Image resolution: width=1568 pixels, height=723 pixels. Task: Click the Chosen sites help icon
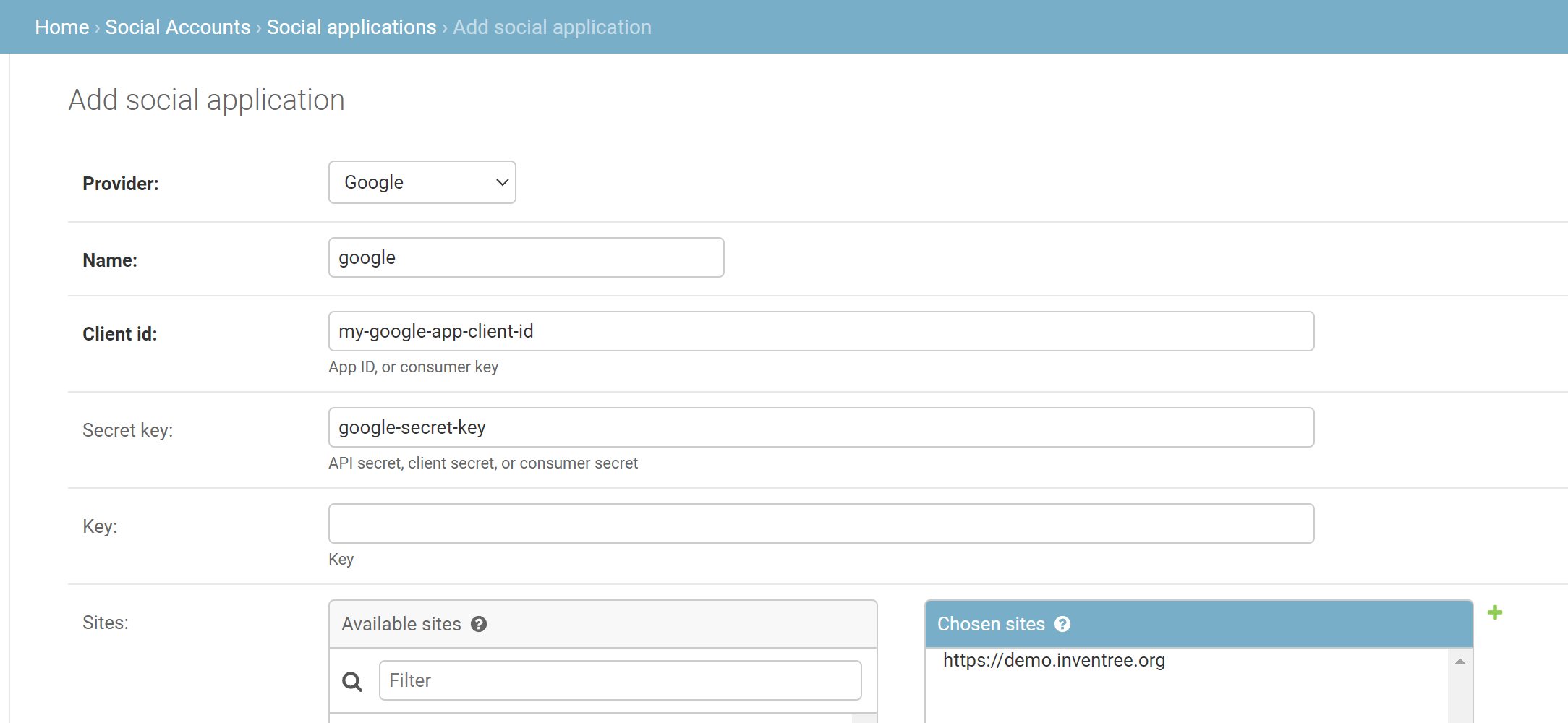(x=1062, y=624)
